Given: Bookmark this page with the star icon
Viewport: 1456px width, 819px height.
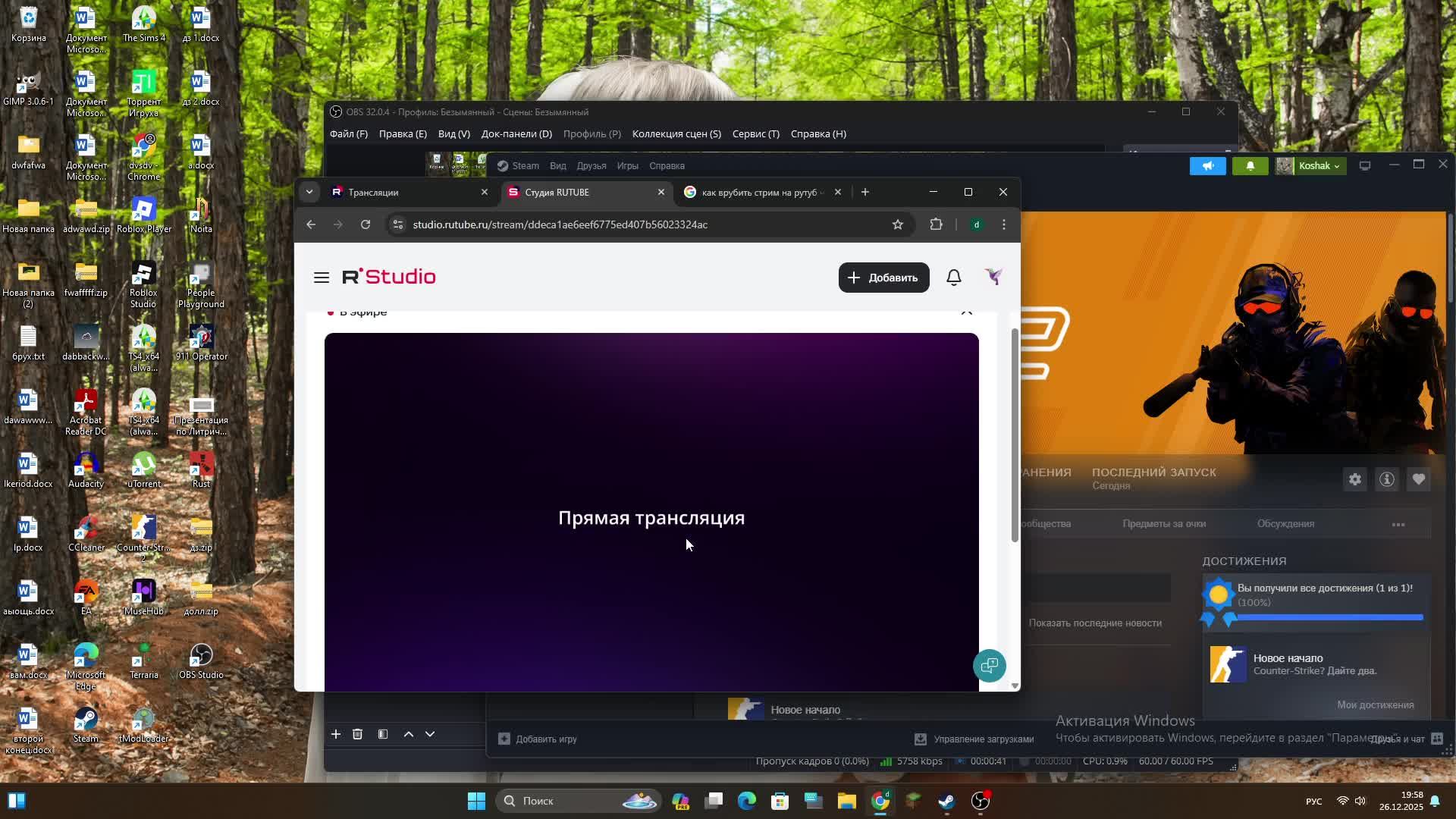Looking at the screenshot, I should (898, 224).
